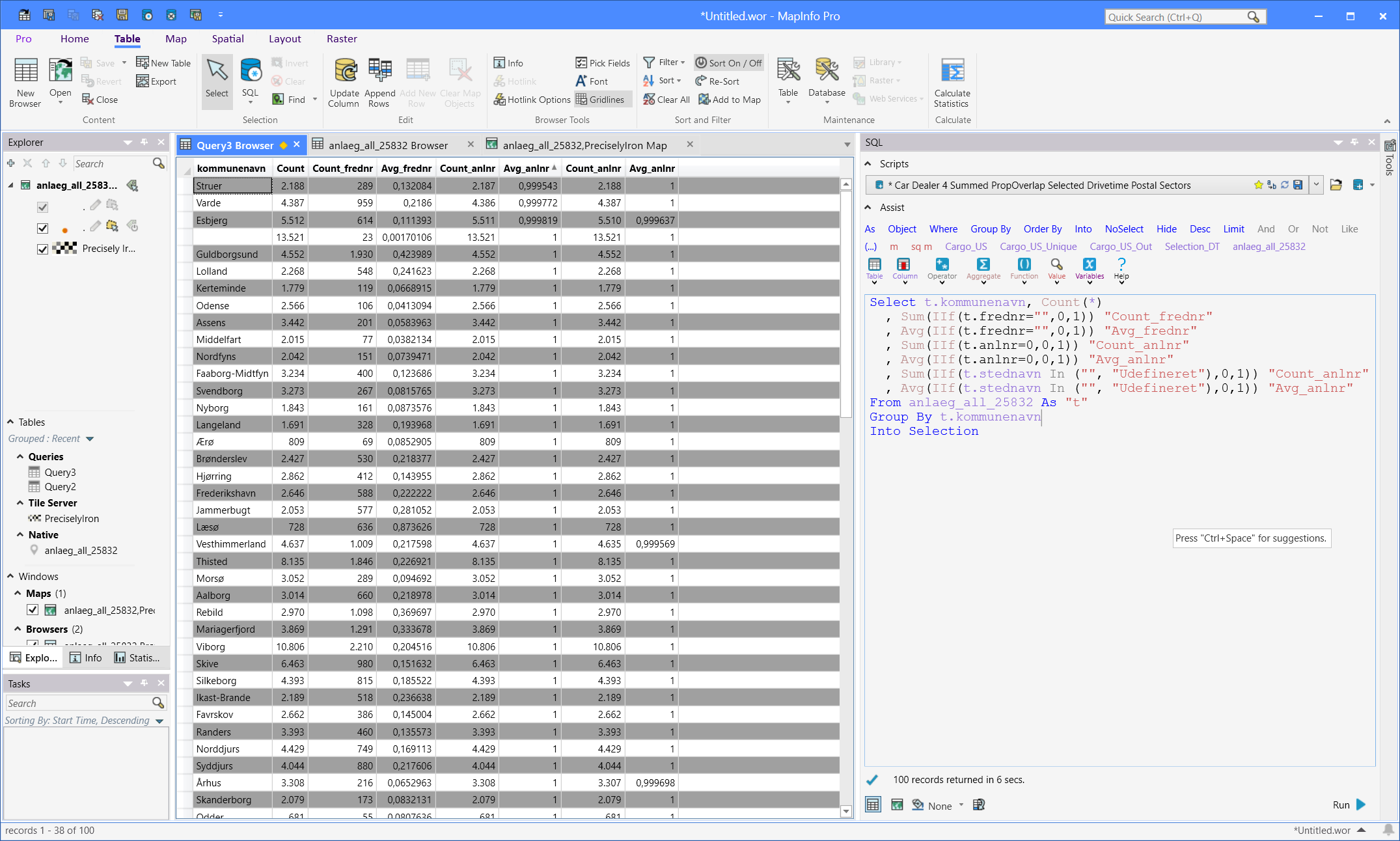Open New Browser from the ribbon
Viewport: 1400px width, 841px height.
[x=25, y=72]
